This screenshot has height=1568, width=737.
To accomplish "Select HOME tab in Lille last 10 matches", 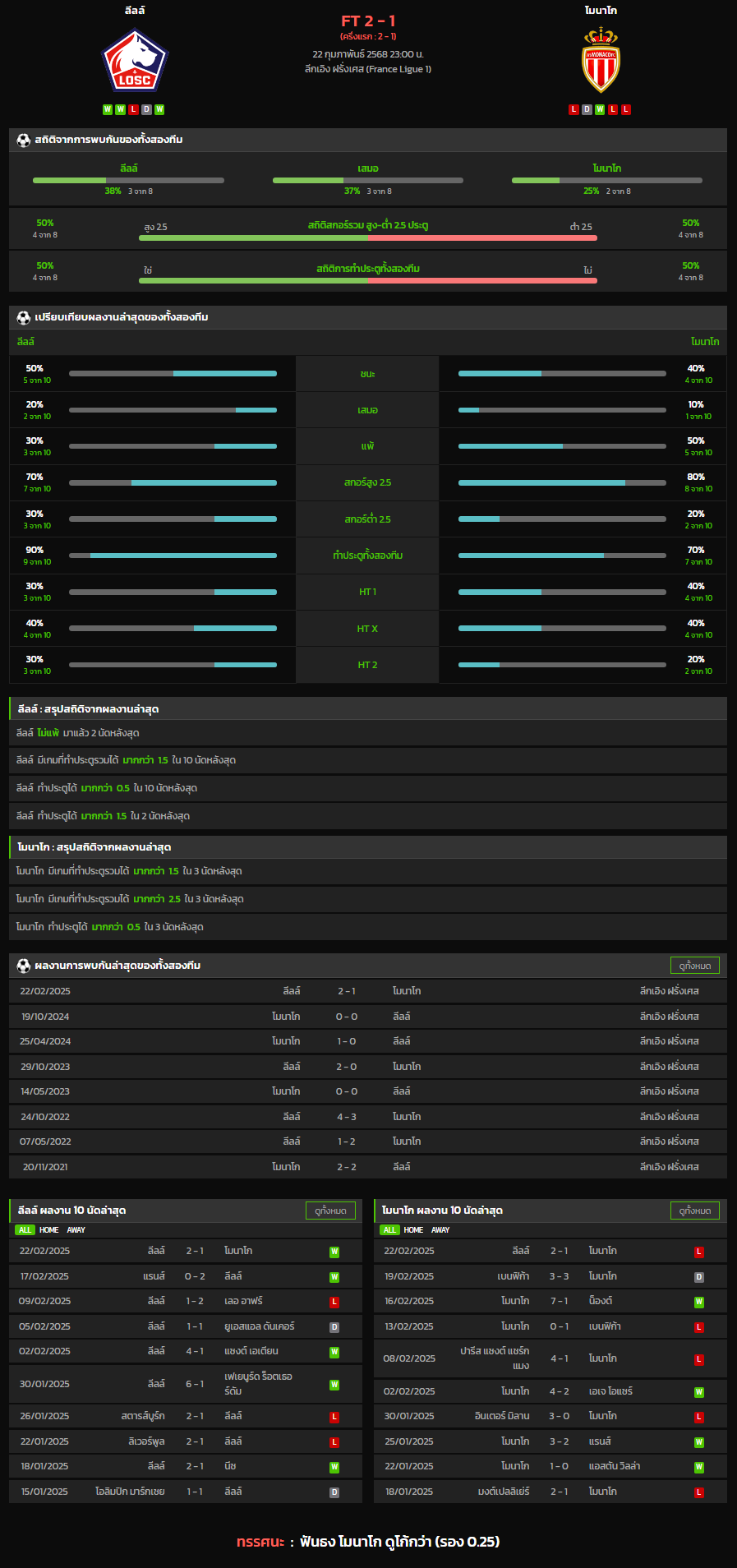I will tap(49, 1230).
